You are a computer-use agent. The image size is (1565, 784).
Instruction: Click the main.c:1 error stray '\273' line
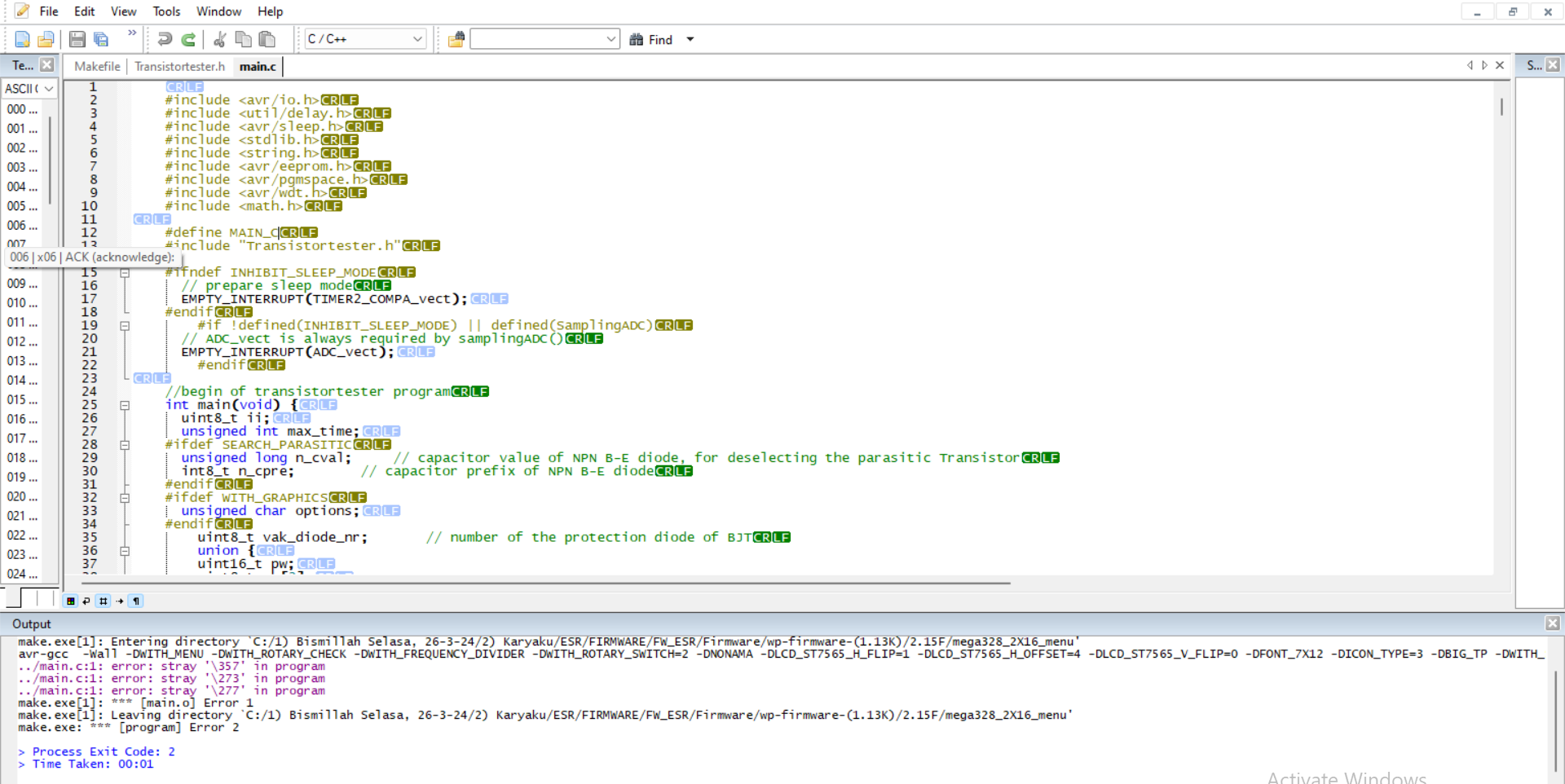pos(172,678)
